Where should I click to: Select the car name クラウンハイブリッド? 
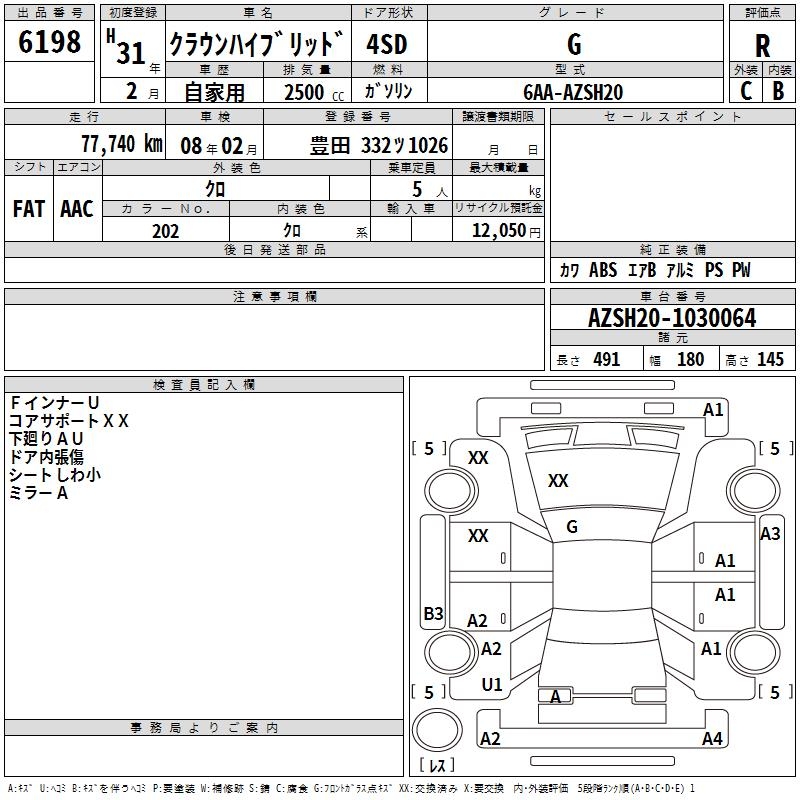click(x=256, y=44)
